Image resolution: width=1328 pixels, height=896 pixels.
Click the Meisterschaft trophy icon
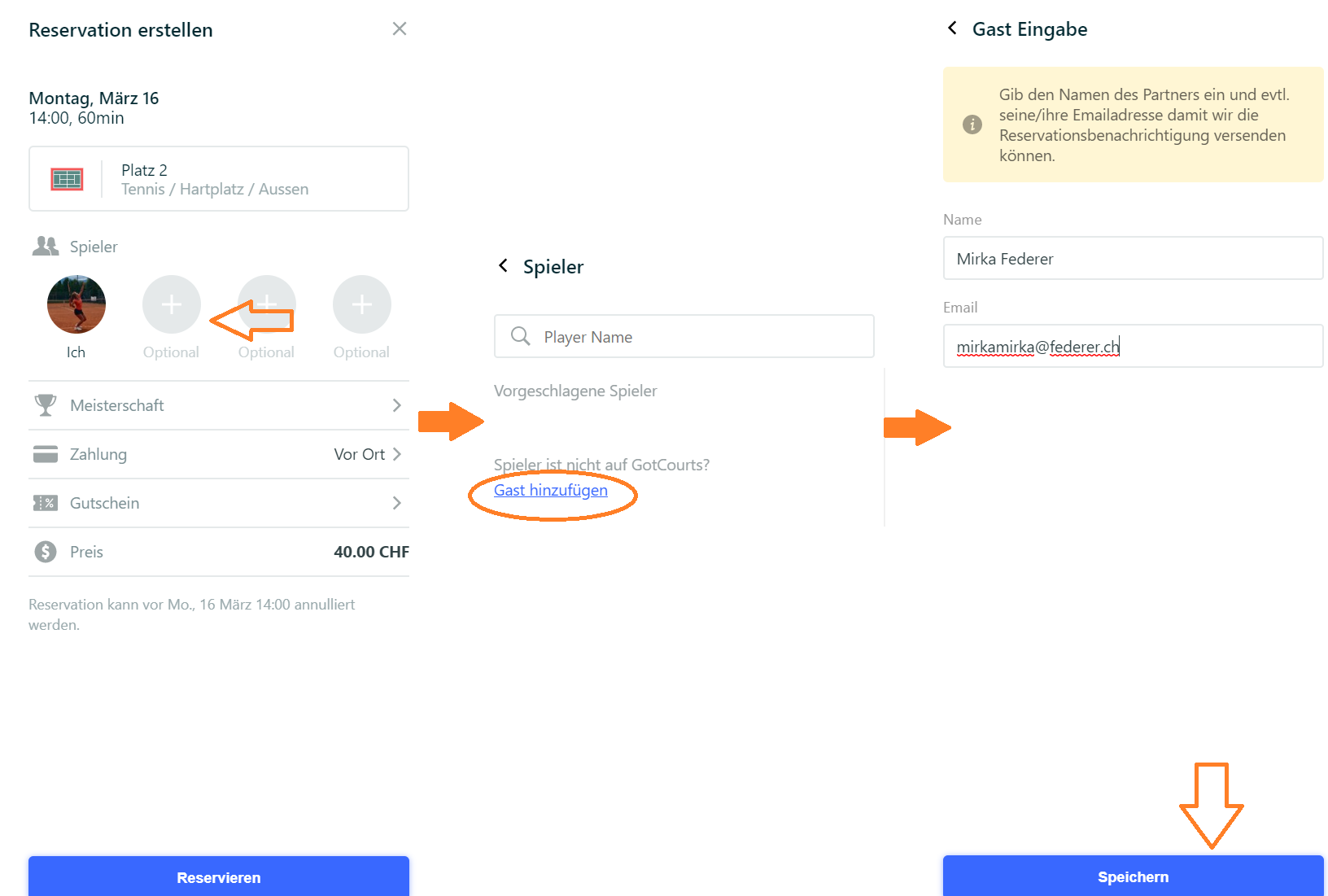(x=46, y=405)
